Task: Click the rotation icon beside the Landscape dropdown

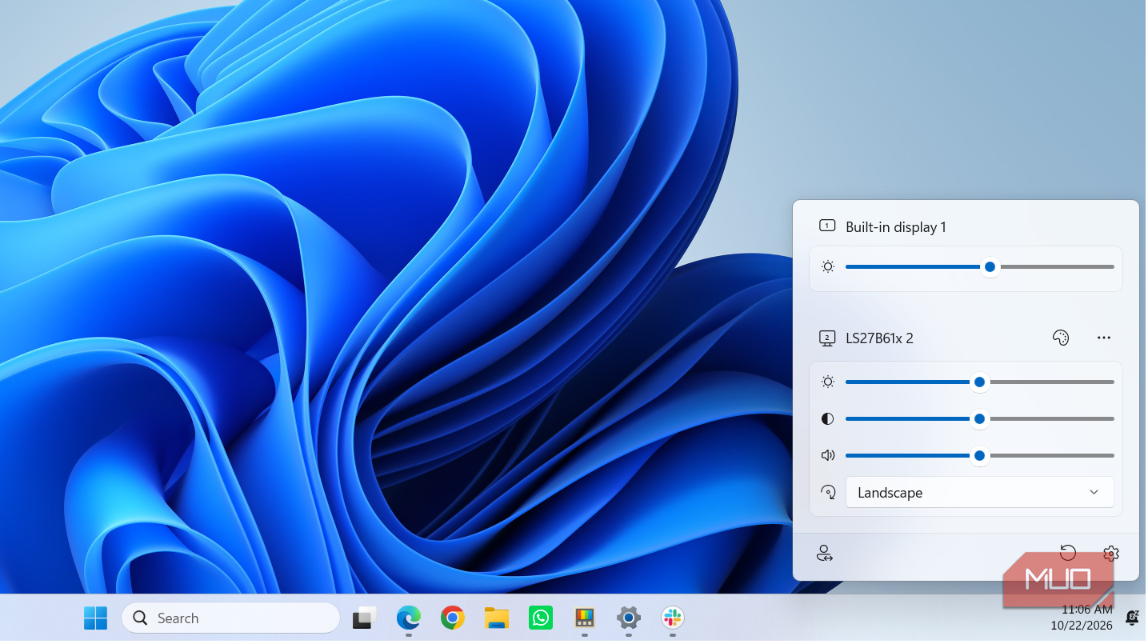Action: [827, 492]
